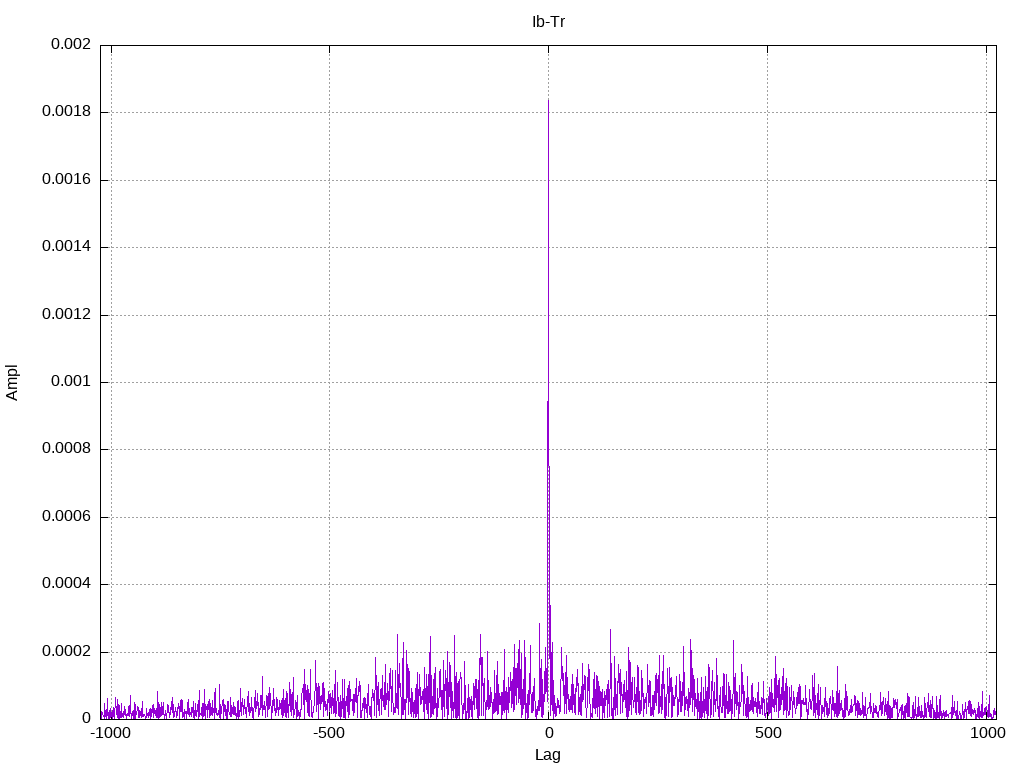Click the x-axis tick label 500

(x=767, y=733)
